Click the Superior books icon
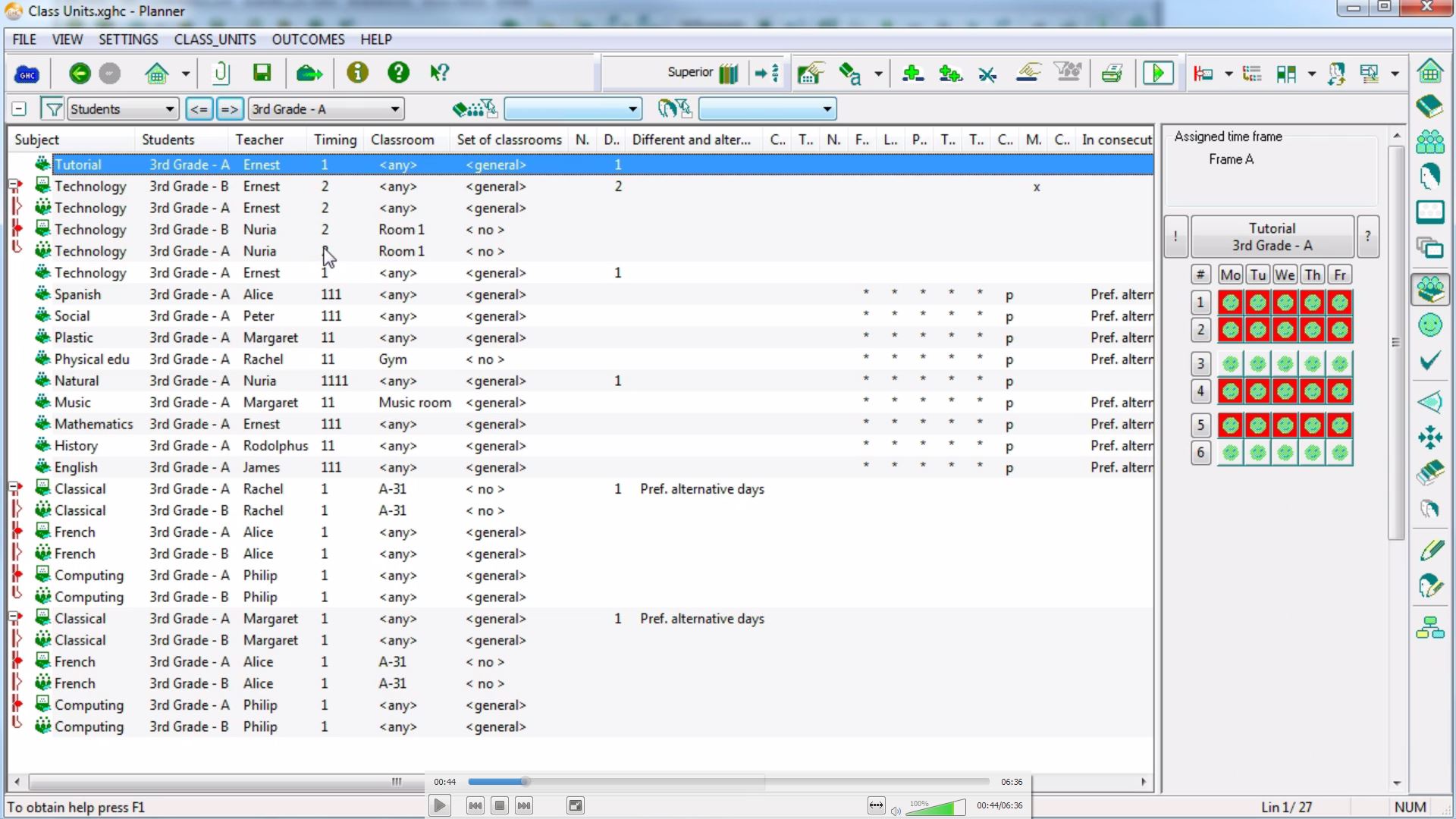Viewport: 1456px width, 819px height. (728, 74)
